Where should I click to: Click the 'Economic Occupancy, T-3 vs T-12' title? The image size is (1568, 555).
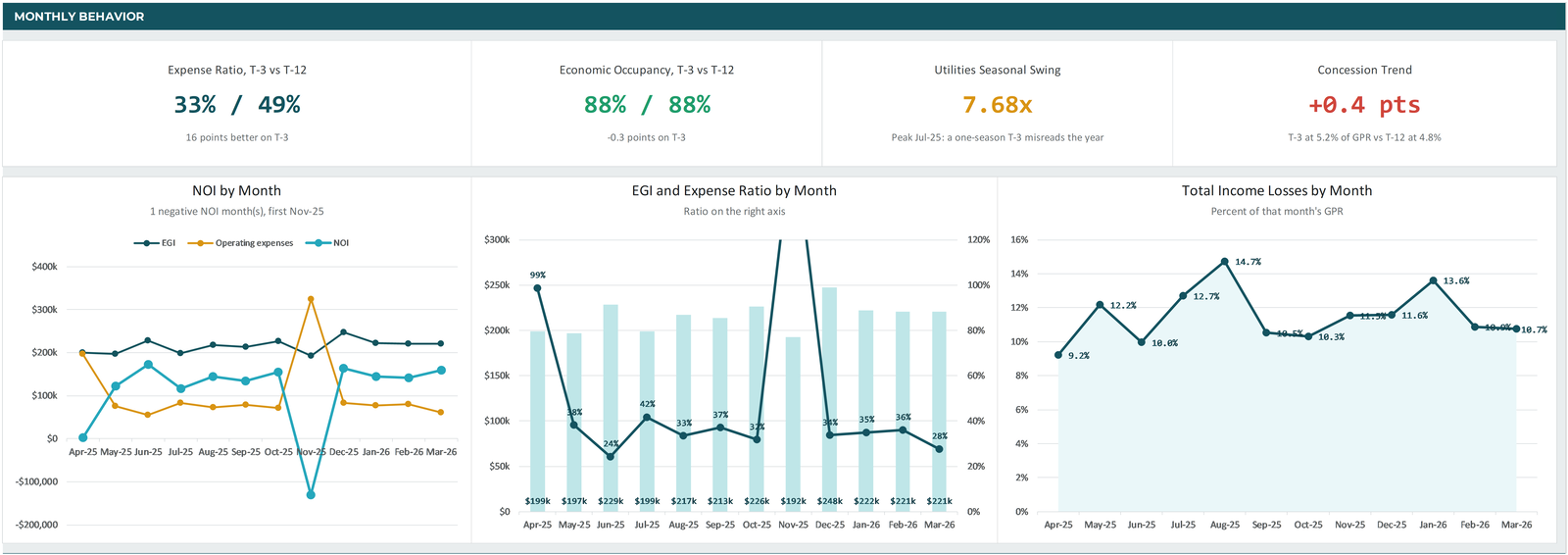coord(647,70)
